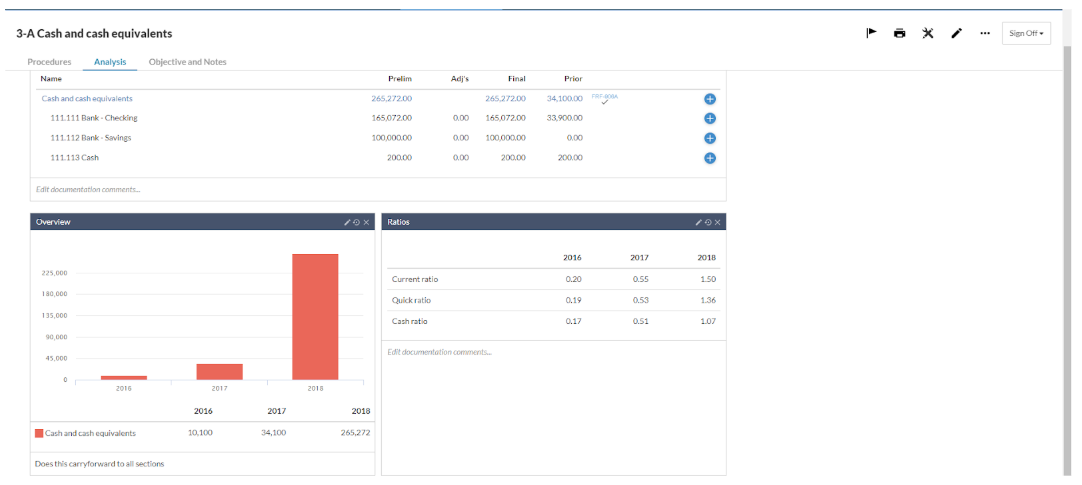Open the Cash and cash equivalents group link
The image size is (1082, 485).
(87, 99)
